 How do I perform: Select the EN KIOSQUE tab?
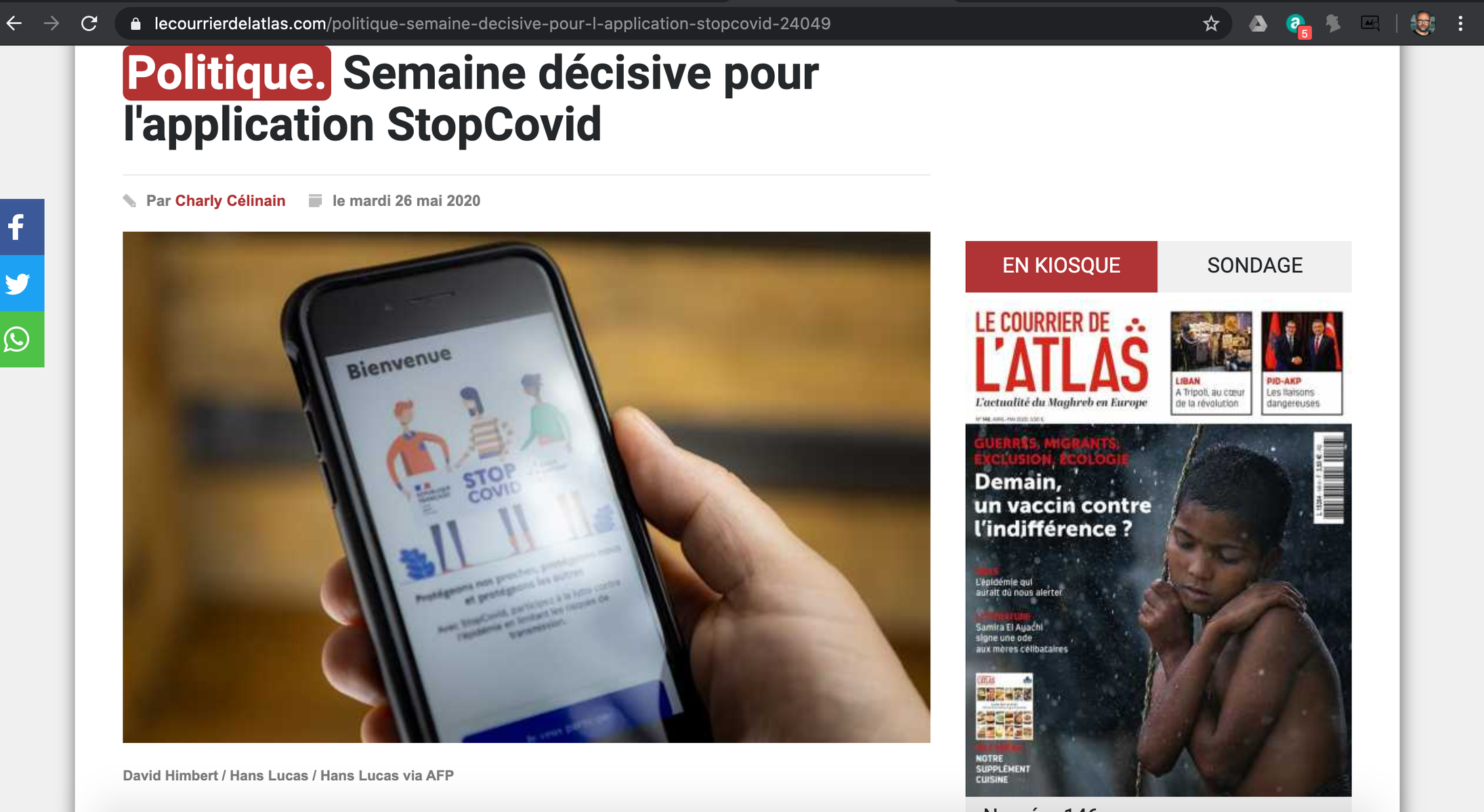click(x=1061, y=266)
